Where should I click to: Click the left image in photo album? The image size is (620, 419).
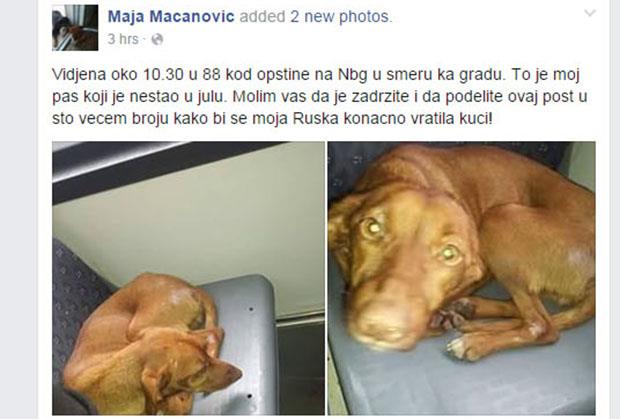pyautogui.click(x=188, y=278)
